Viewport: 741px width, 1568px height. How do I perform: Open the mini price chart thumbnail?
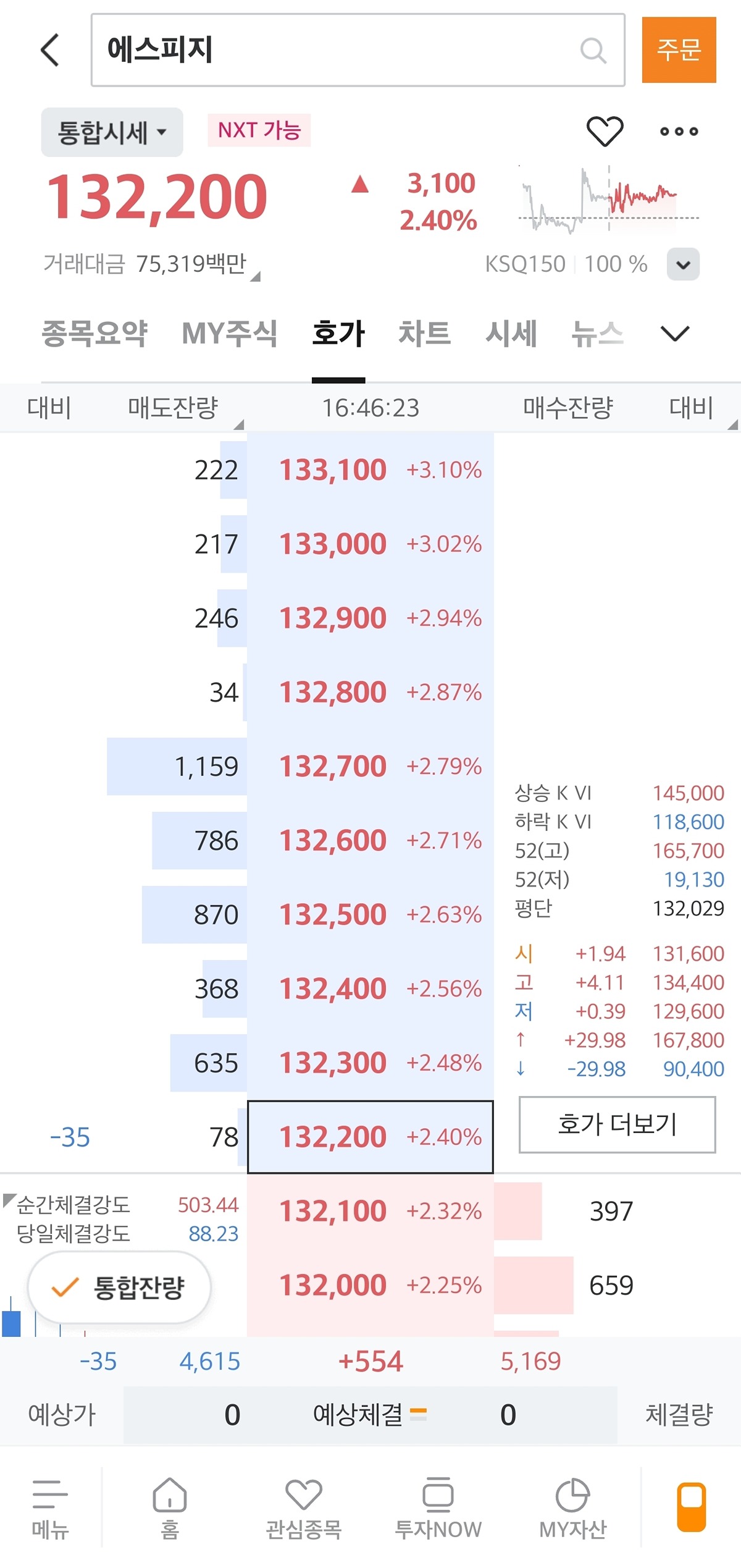pos(608,199)
